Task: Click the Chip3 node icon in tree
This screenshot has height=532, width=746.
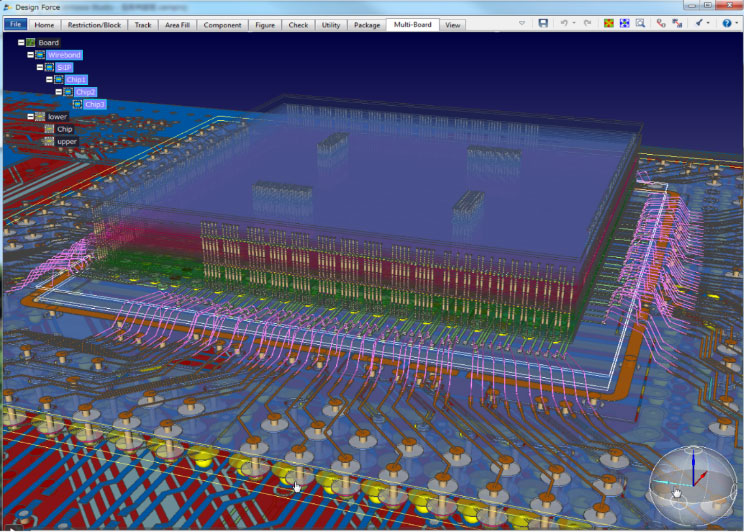Action: [x=77, y=104]
